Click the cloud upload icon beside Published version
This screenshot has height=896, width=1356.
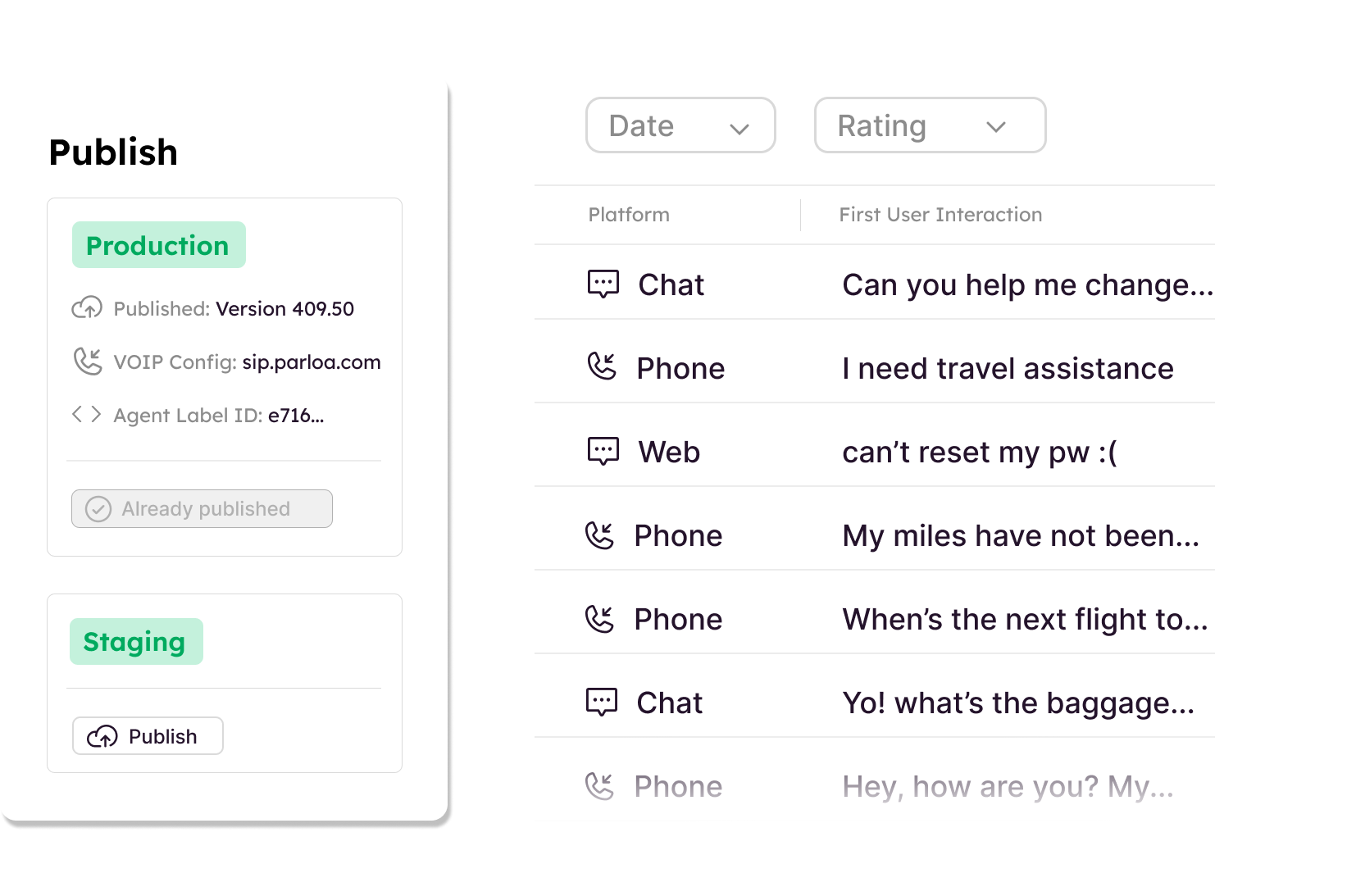pos(87,307)
